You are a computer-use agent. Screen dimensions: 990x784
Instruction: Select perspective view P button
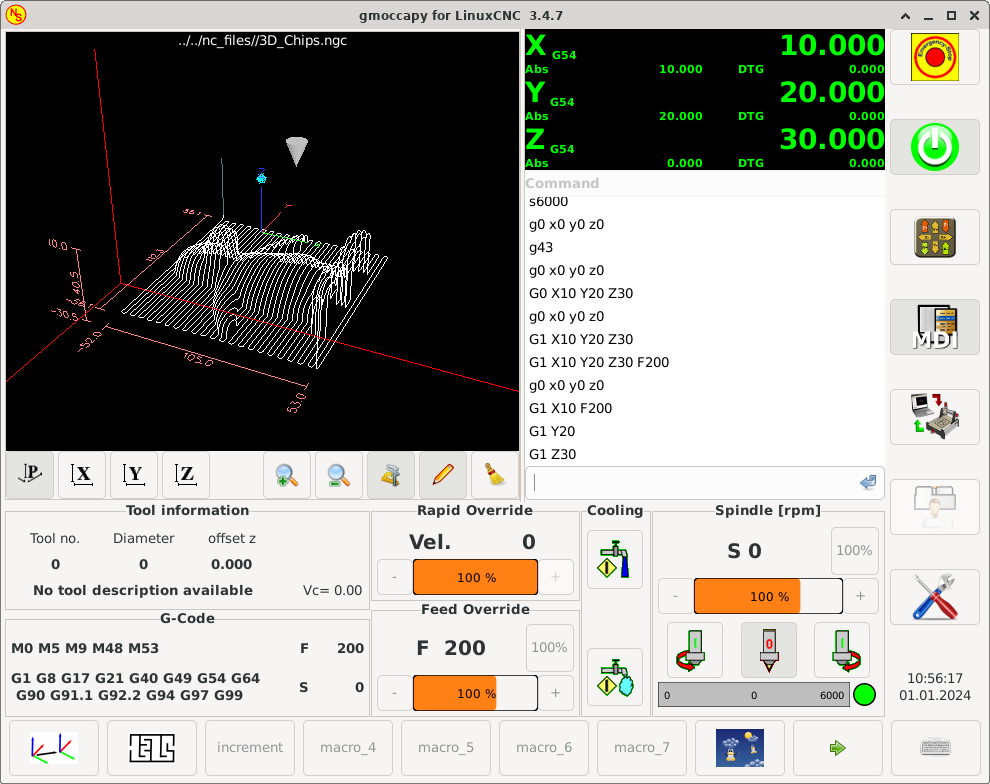click(30, 475)
